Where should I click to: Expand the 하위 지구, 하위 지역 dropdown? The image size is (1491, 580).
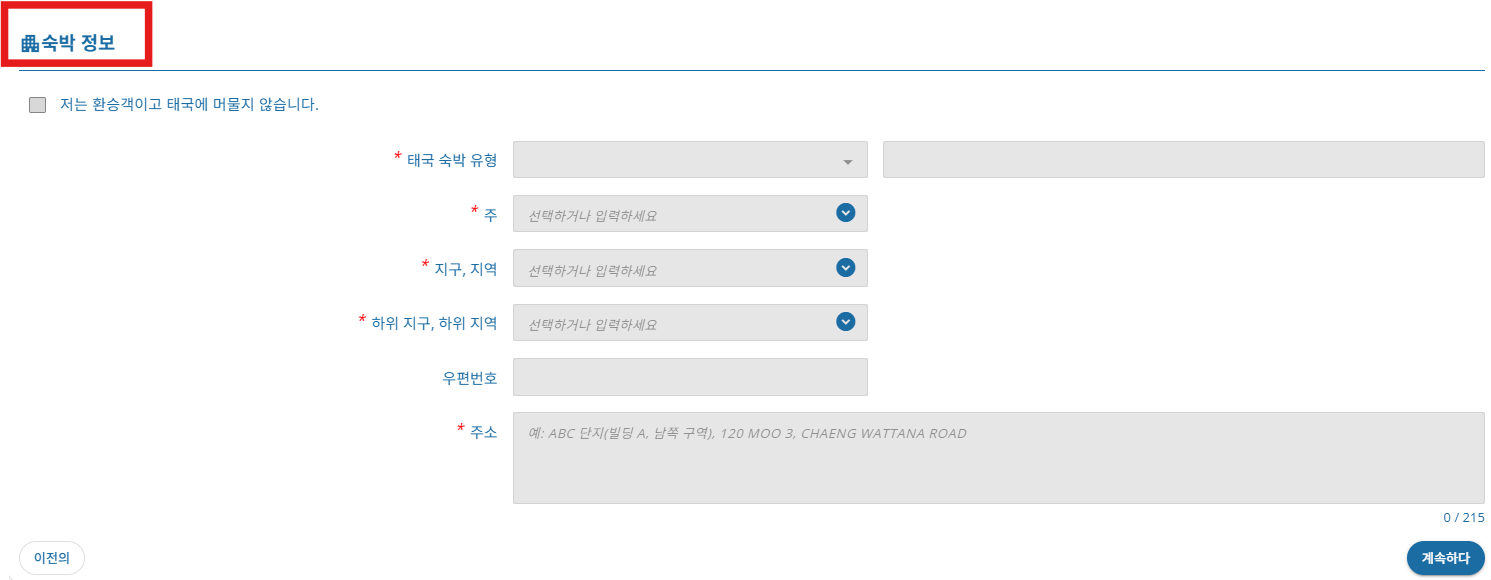[x=690, y=322]
